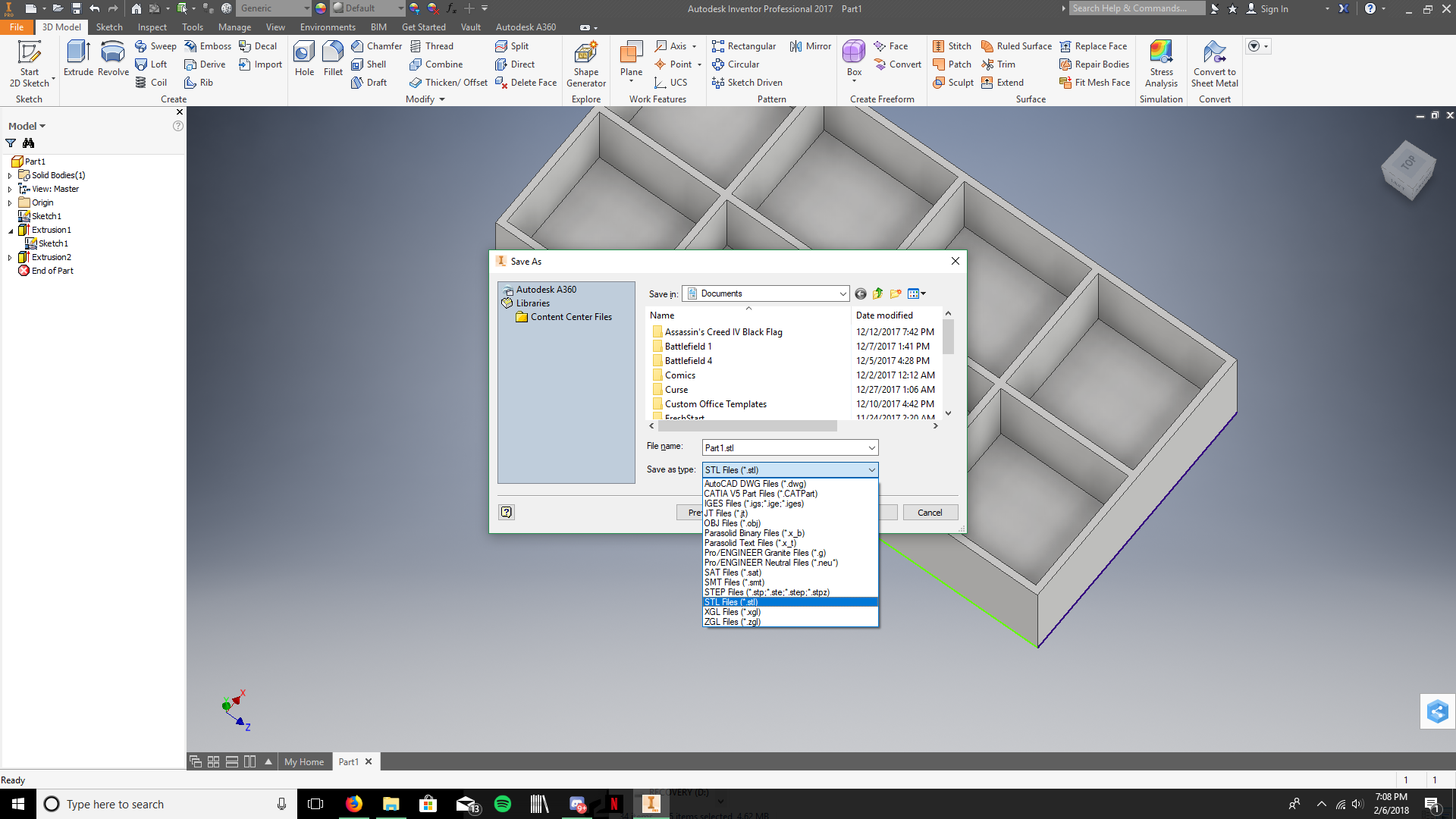The height and width of the screenshot is (819, 1456).
Task: Open Shape Generator
Action: (x=586, y=64)
